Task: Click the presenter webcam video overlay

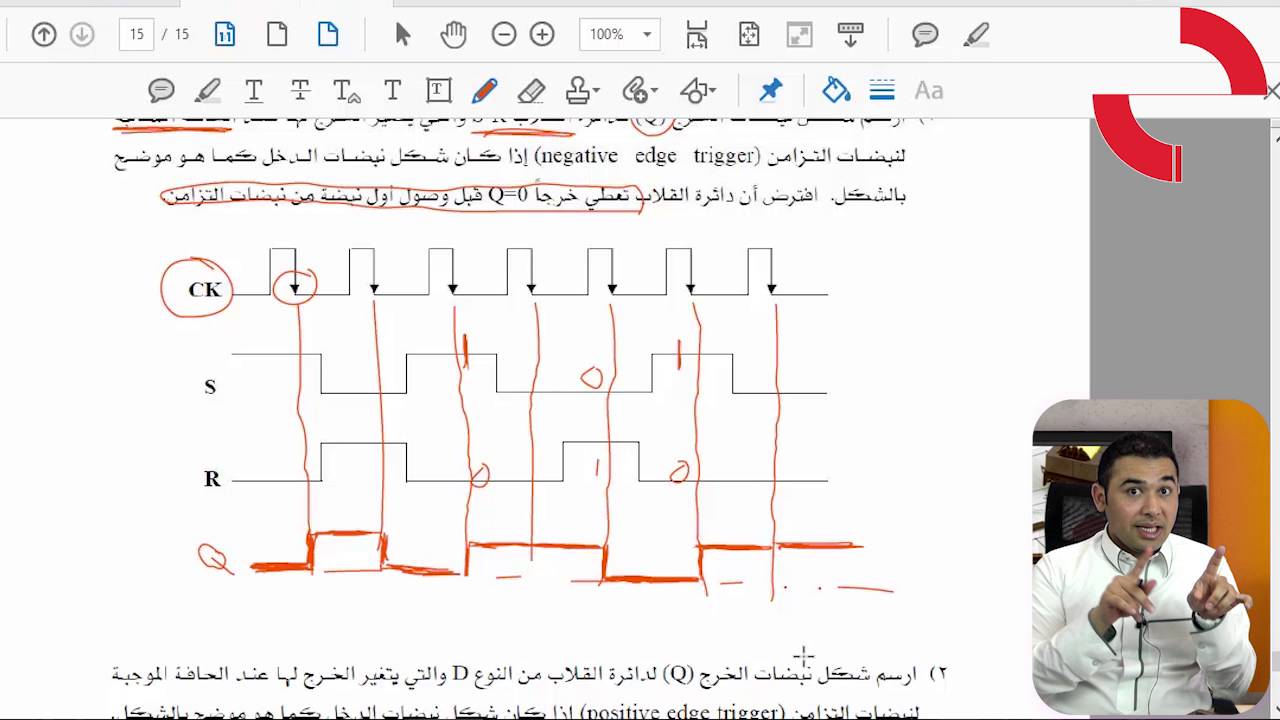Action: pos(1150,556)
